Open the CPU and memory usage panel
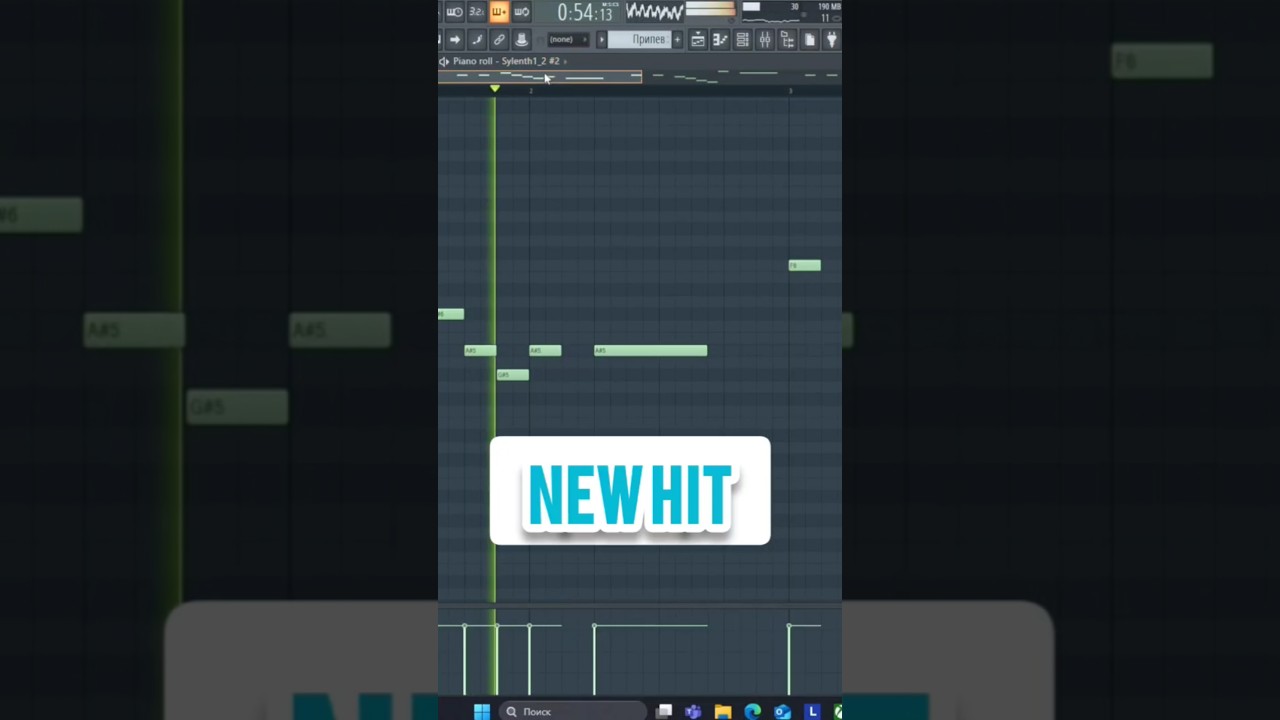1280x720 pixels. [x=790, y=12]
